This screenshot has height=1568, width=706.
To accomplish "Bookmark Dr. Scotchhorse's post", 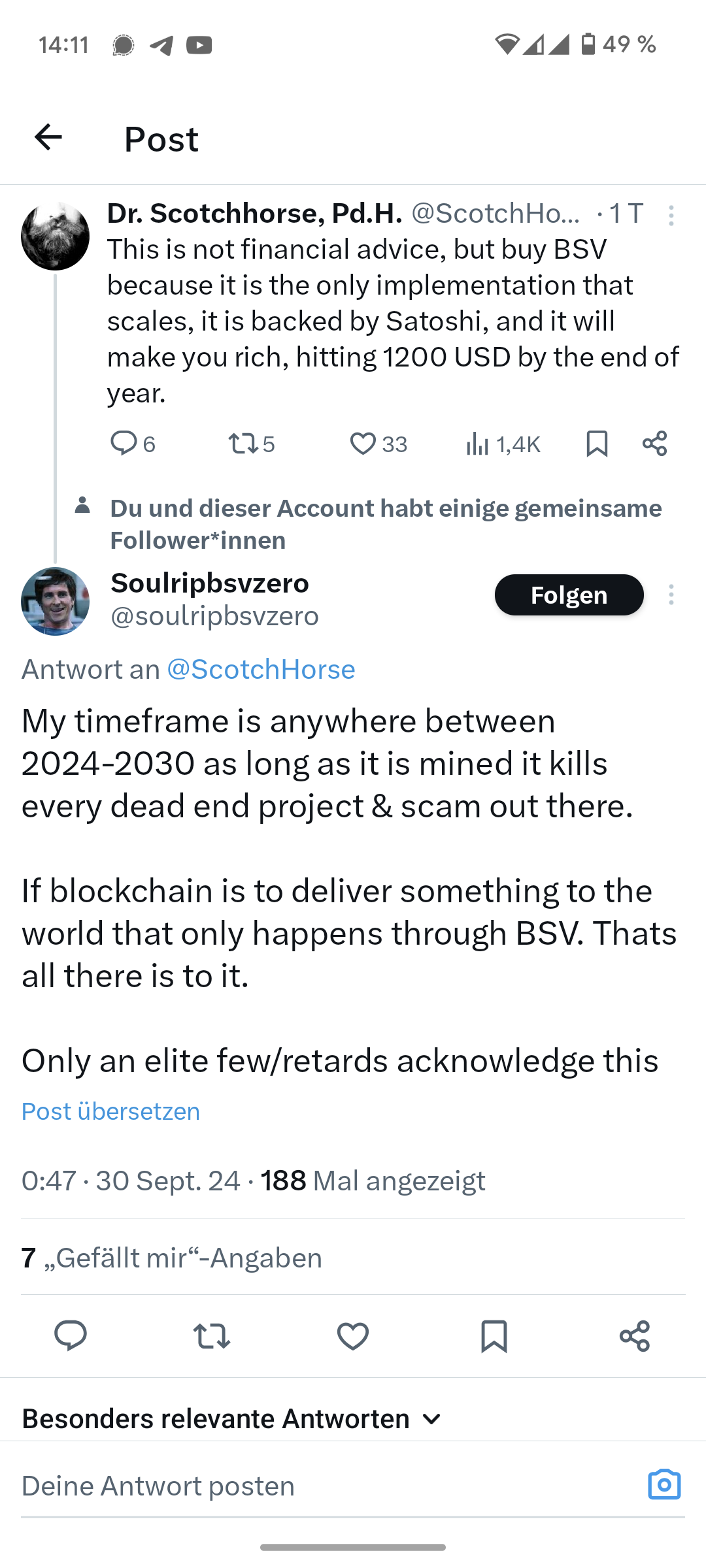I will [x=597, y=444].
